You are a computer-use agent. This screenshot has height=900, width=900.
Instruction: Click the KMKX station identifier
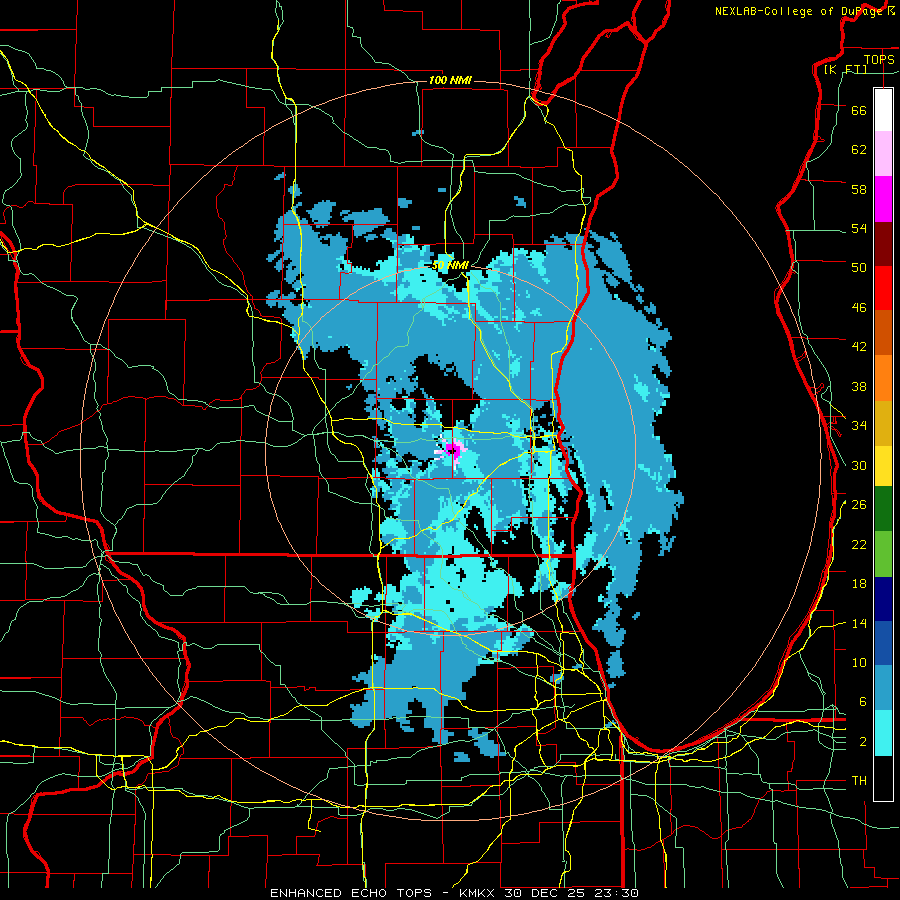coord(478,893)
